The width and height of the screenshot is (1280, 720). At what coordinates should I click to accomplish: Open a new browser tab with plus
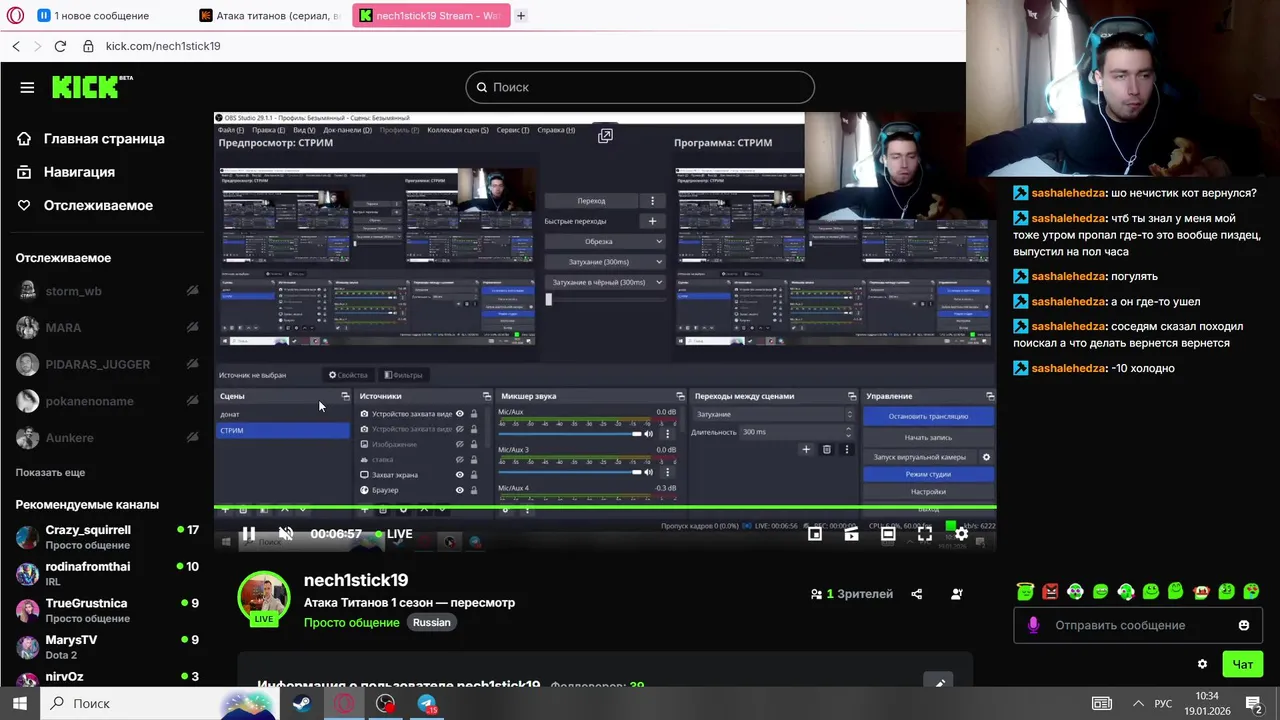521,15
